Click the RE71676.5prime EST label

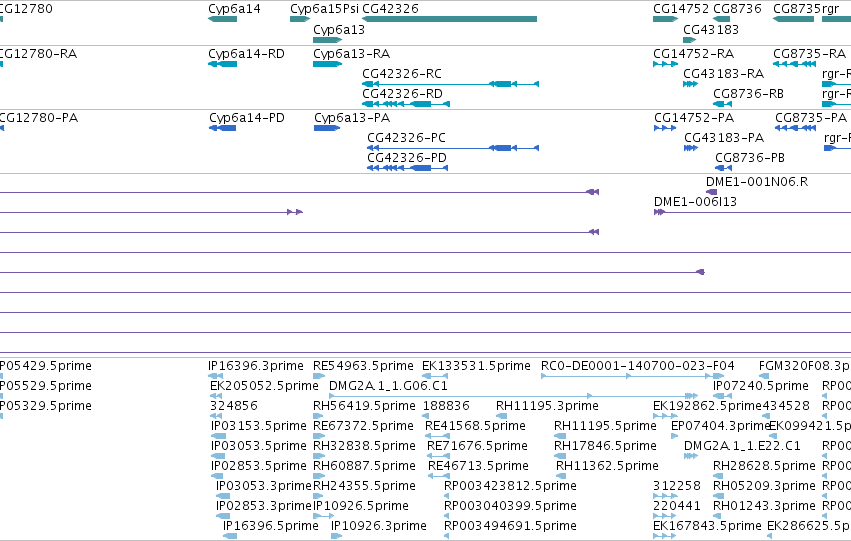(478, 447)
